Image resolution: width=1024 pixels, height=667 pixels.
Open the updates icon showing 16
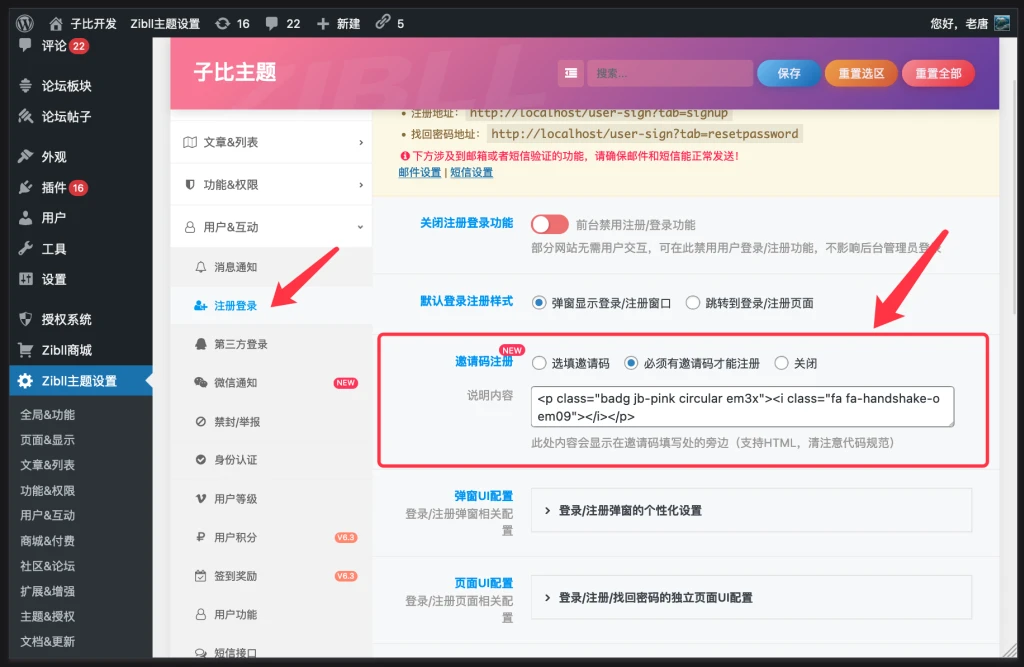click(221, 23)
